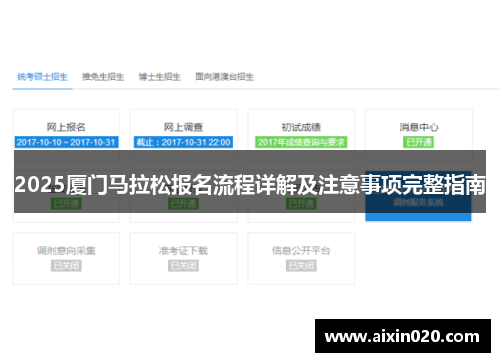Click the 2017-10-10 ~ 2017-10-31 date badge

pyautogui.click(x=66, y=142)
